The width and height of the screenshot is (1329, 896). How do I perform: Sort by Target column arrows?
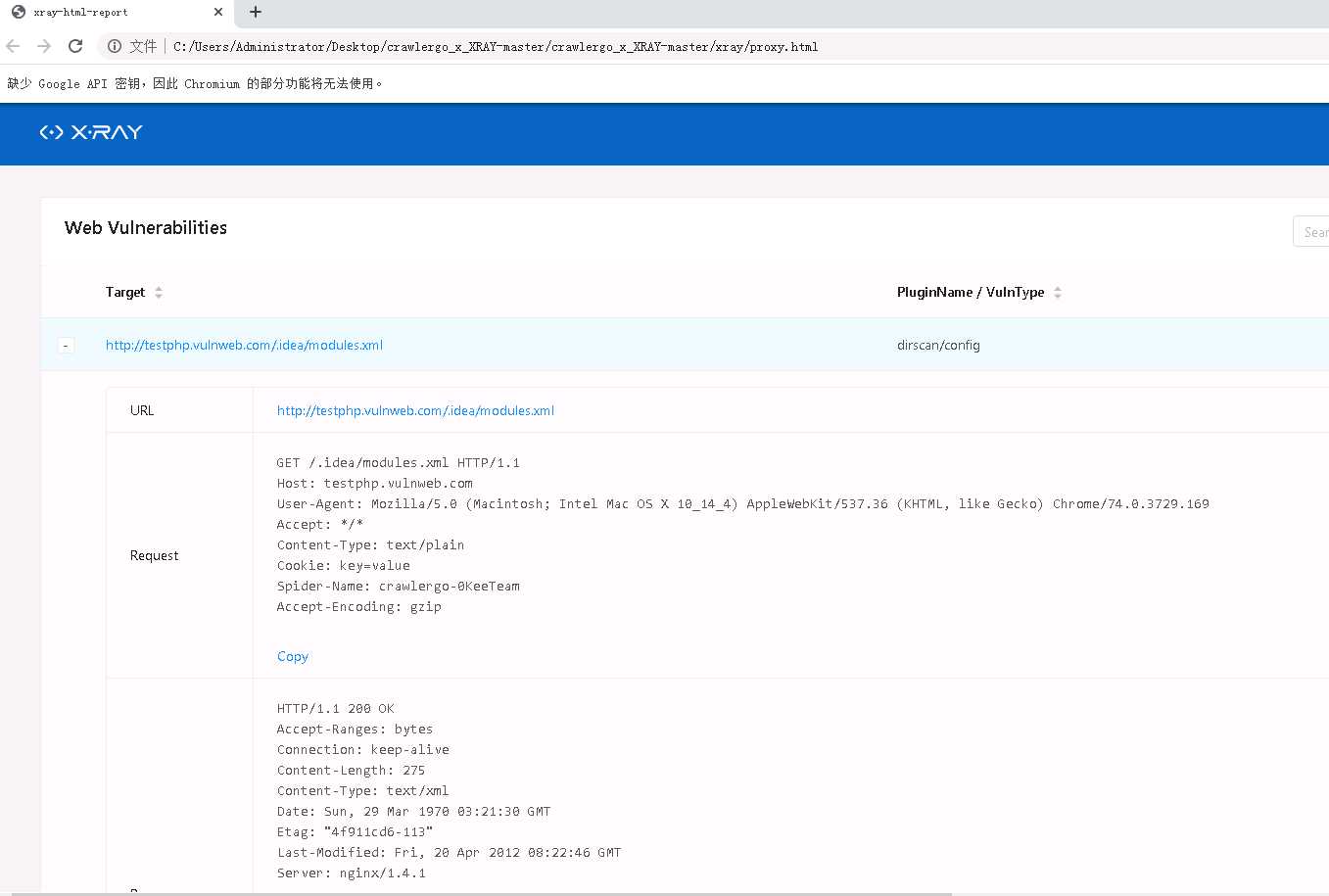click(x=159, y=292)
